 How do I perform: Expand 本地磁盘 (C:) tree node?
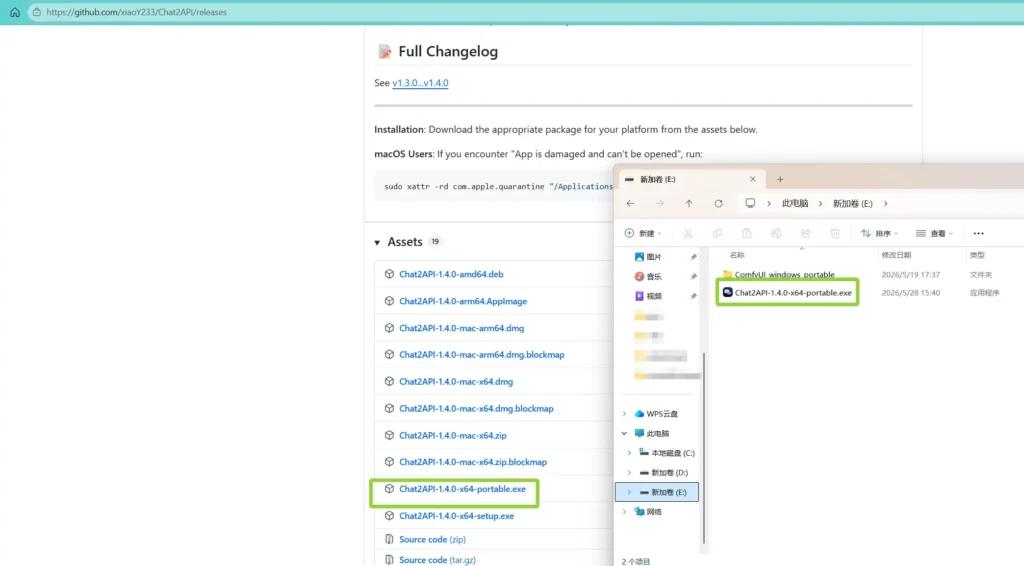tap(630, 453)
